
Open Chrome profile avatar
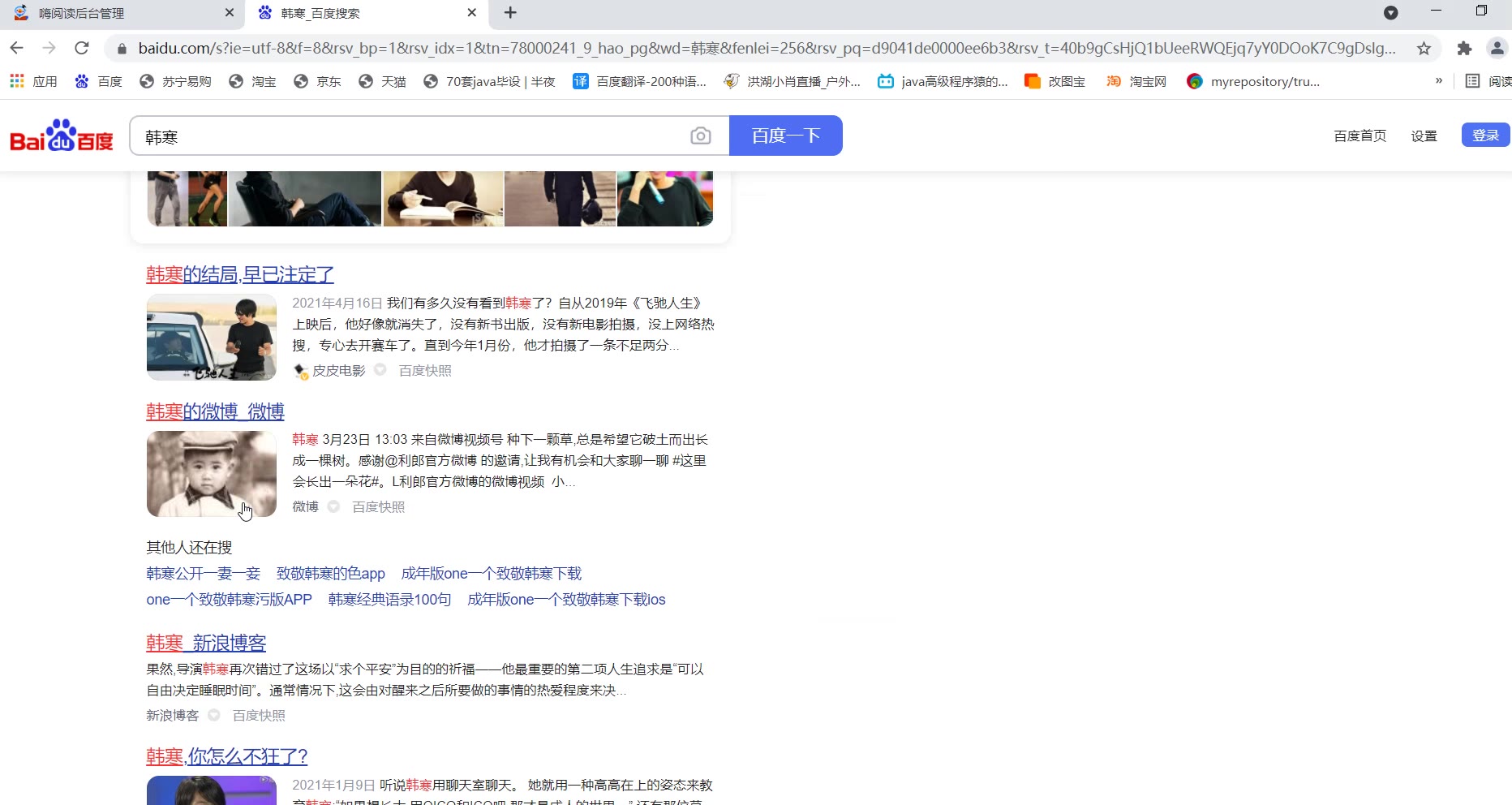click(1497, 48)
